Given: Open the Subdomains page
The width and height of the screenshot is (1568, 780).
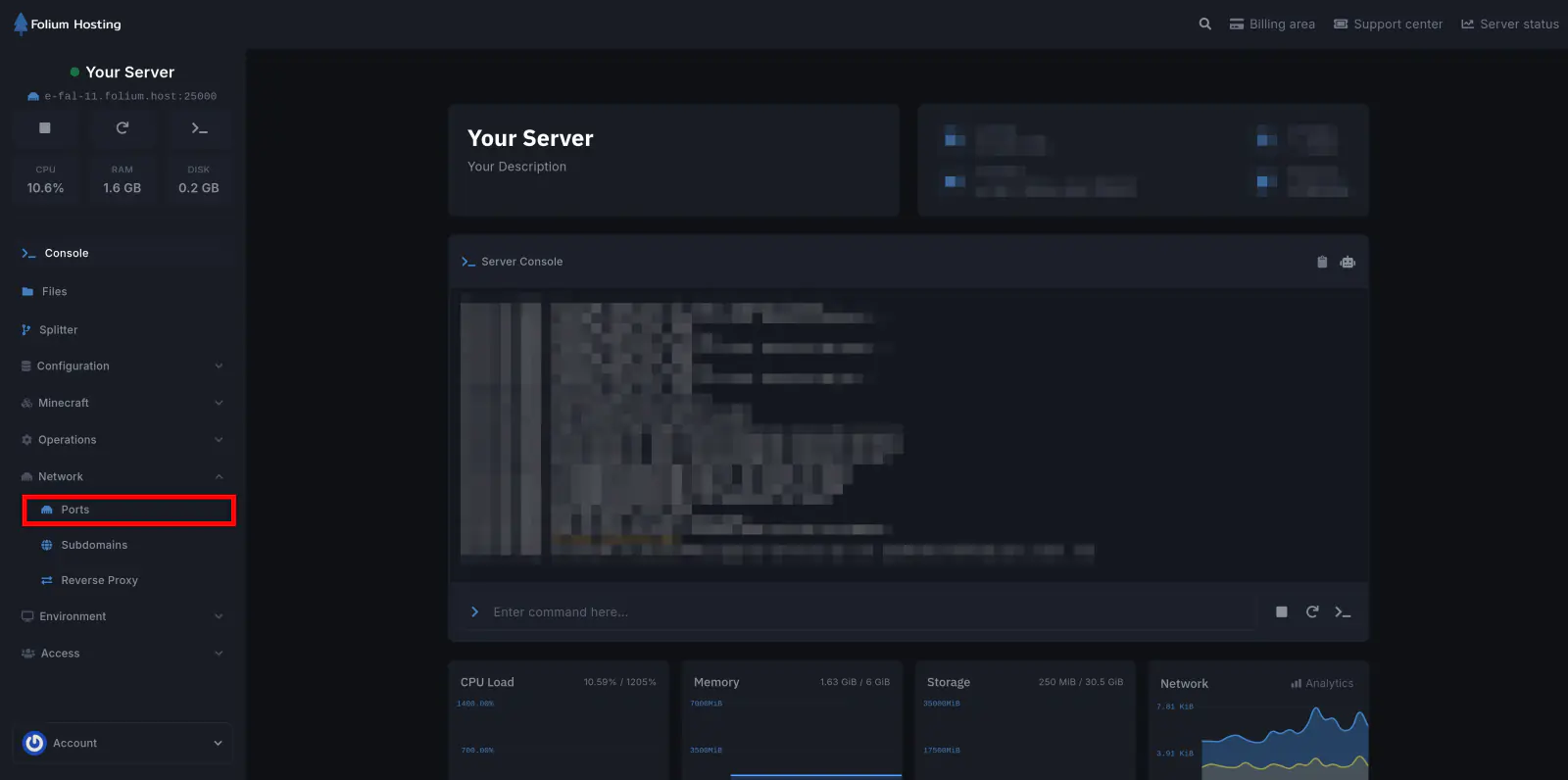Looking at the screenshot, I should coord(94,546).
